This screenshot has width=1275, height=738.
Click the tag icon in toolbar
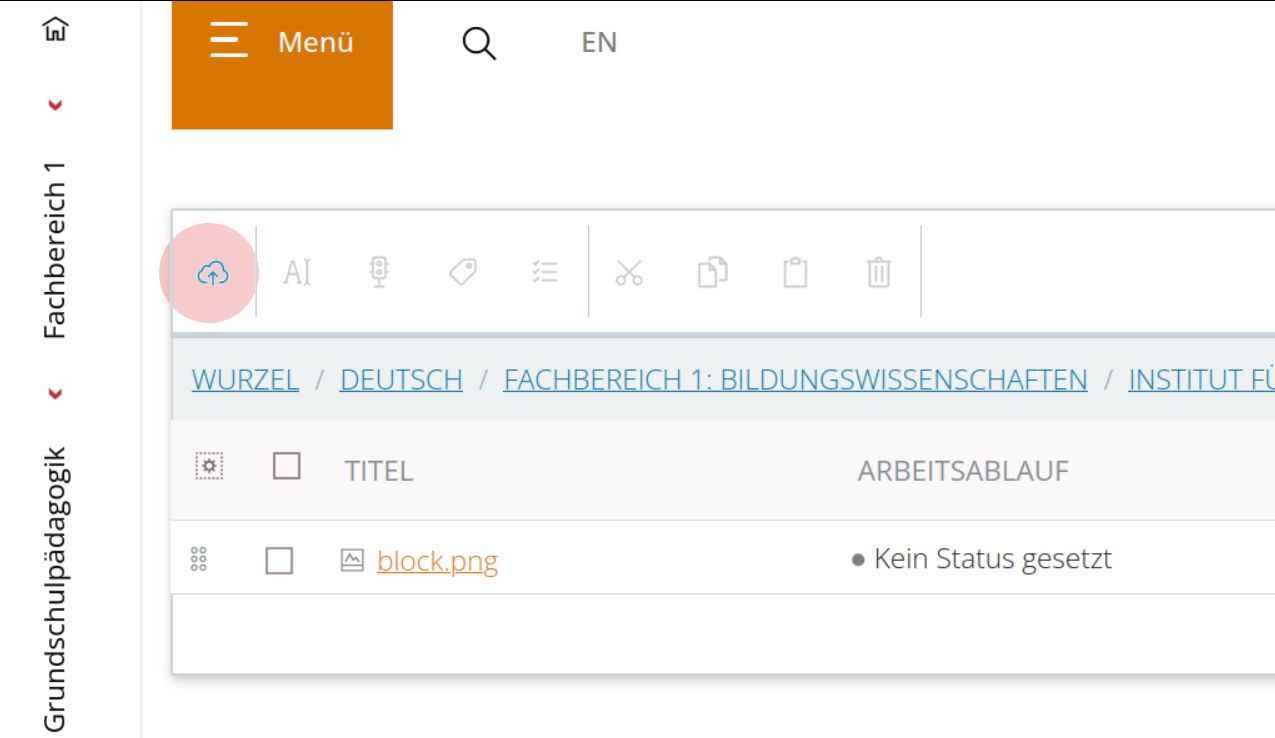click(462, 271)
